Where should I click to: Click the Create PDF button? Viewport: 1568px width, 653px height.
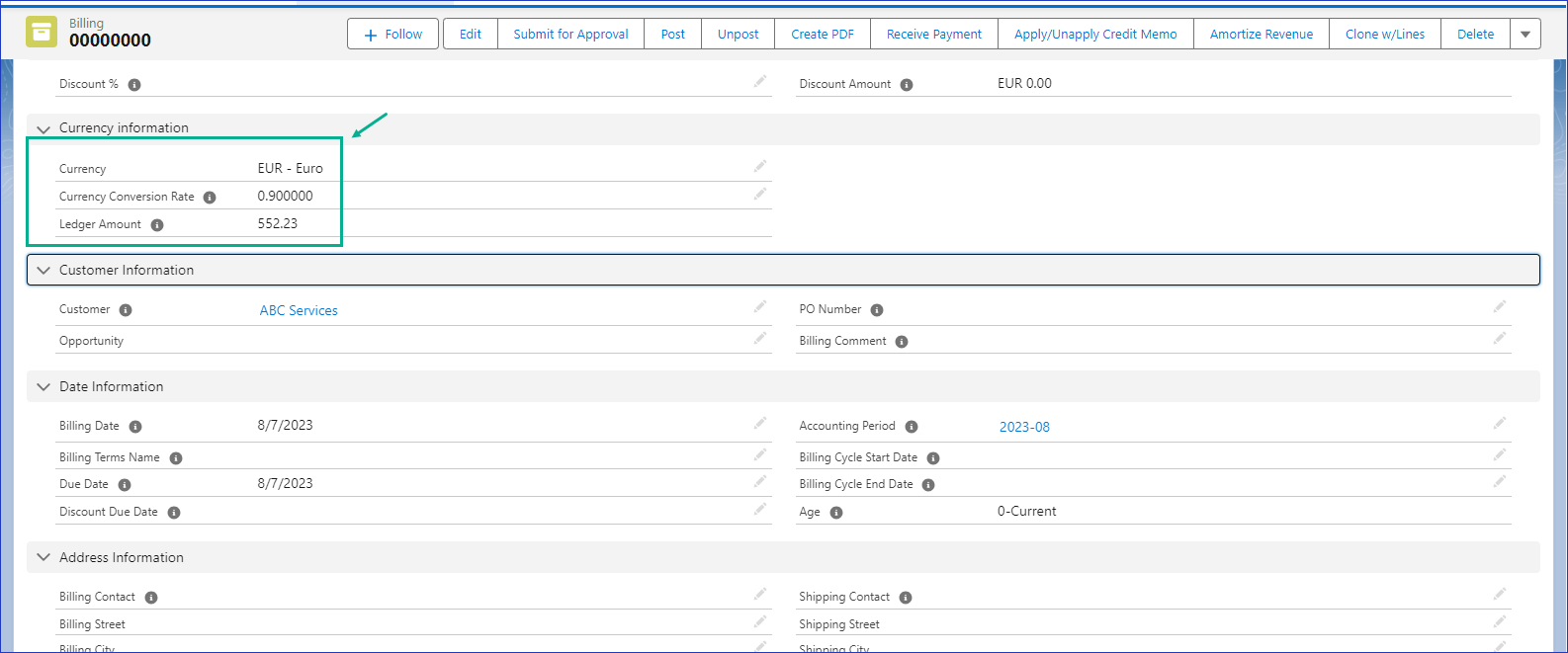pyautogui.click(x=822, y=34)
